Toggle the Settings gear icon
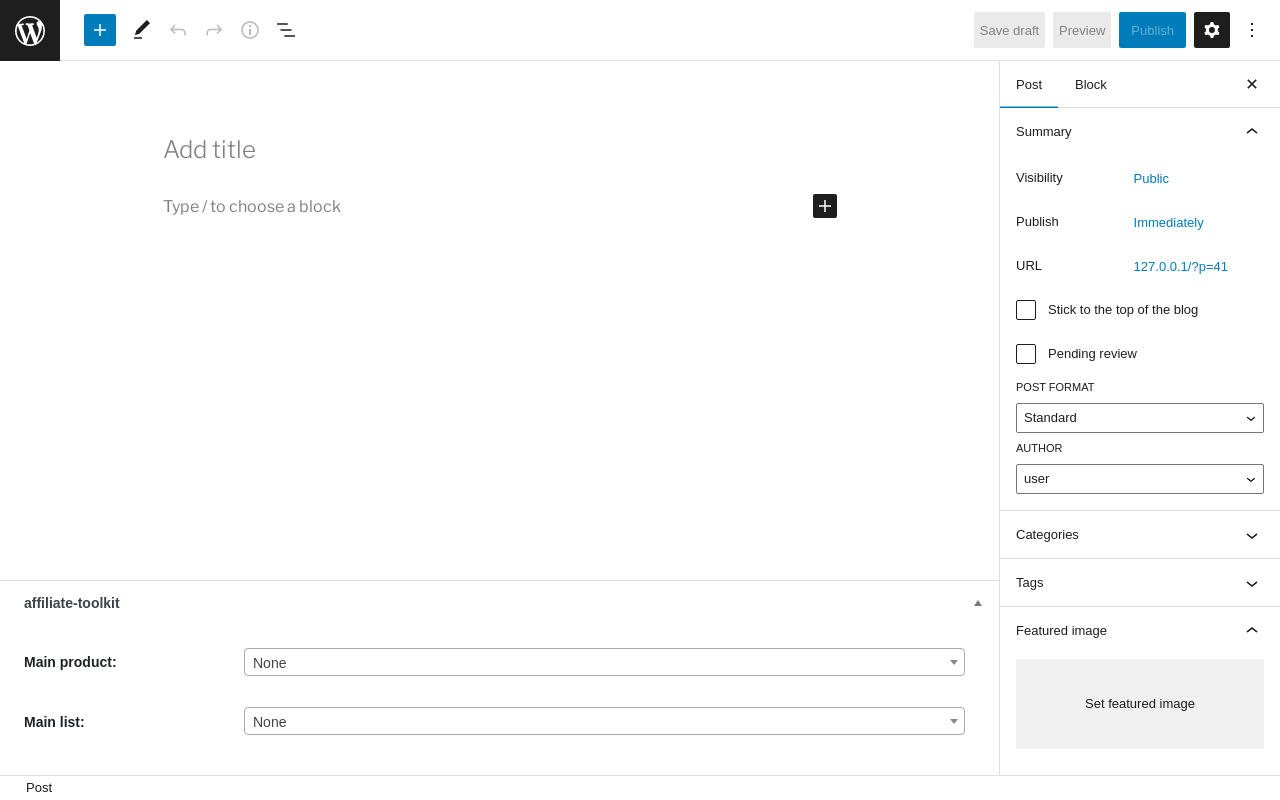Viewport: 1280px width, 800px height. point(1212,30)
